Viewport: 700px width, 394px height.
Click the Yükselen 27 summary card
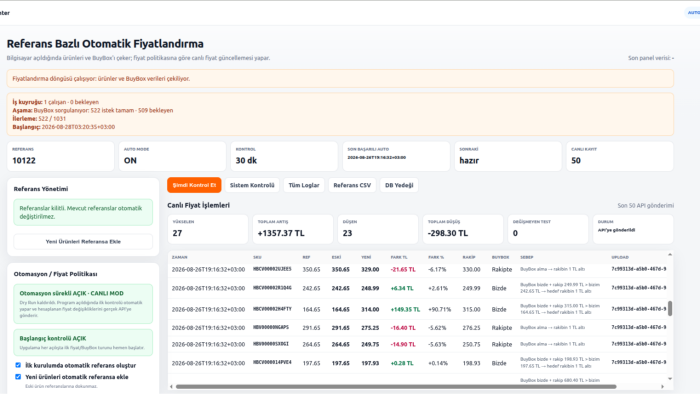[208, 229]
